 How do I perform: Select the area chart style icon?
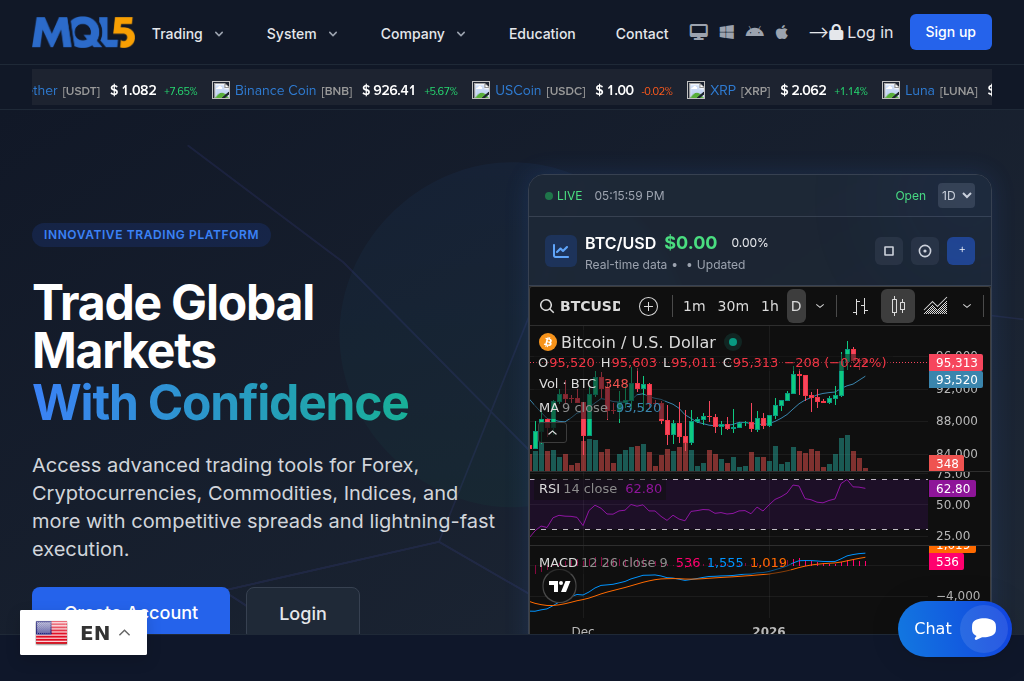(937, 306)
